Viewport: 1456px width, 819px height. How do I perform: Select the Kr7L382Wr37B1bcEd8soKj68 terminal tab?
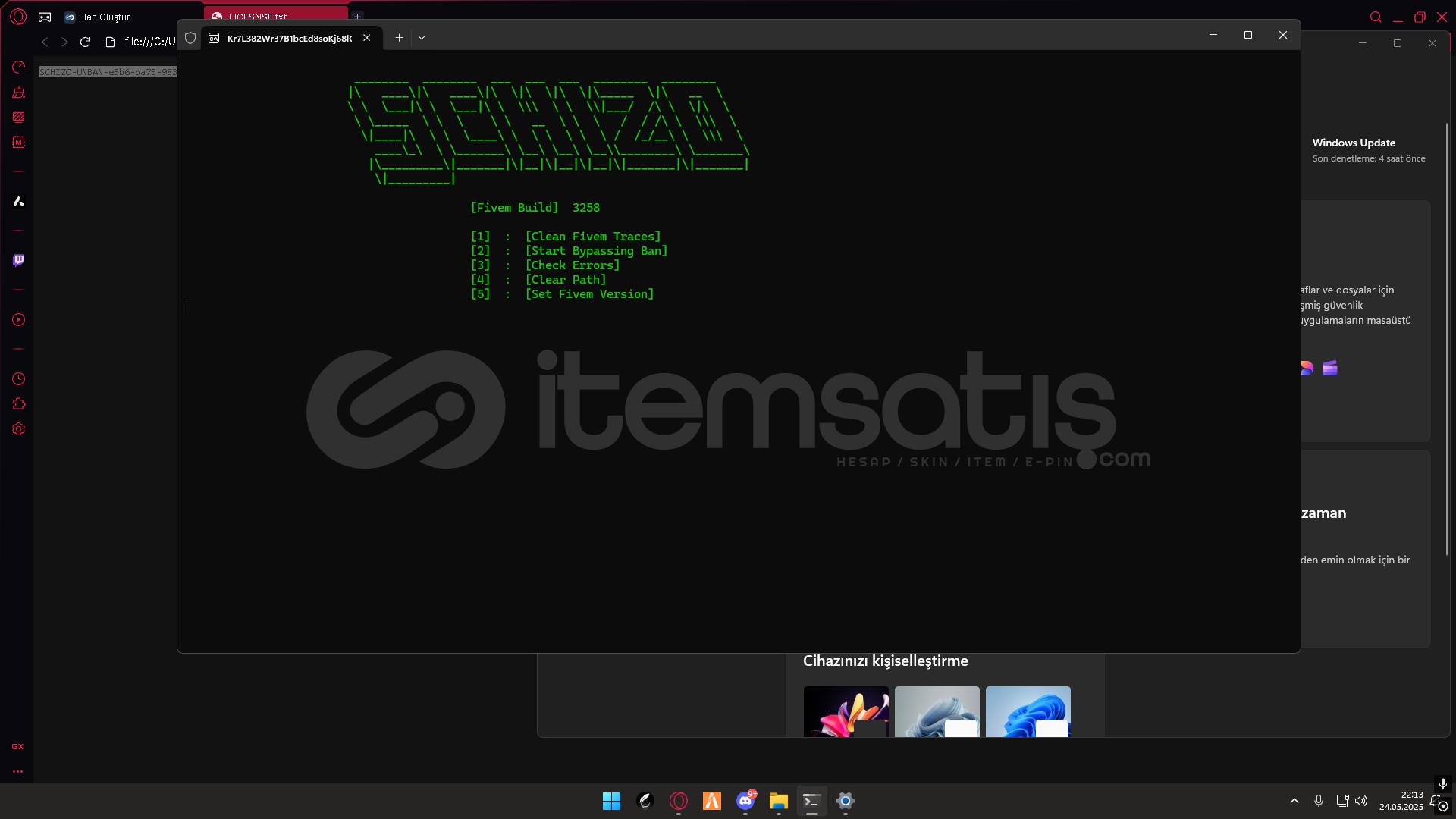tap(291, 38)
